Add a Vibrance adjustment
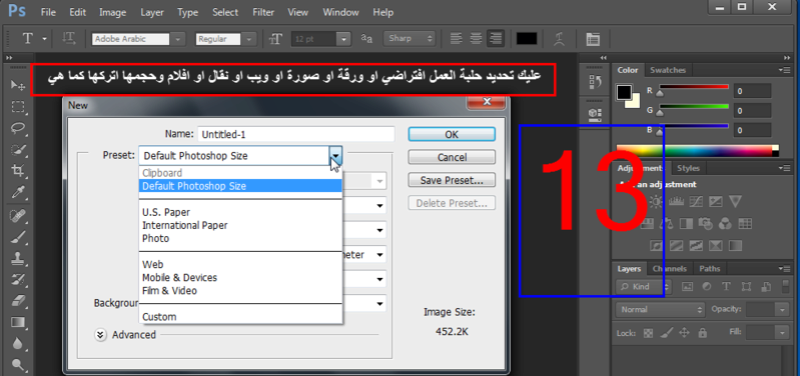The height and width of the screenshot is (376, 800). pos(735,202)
